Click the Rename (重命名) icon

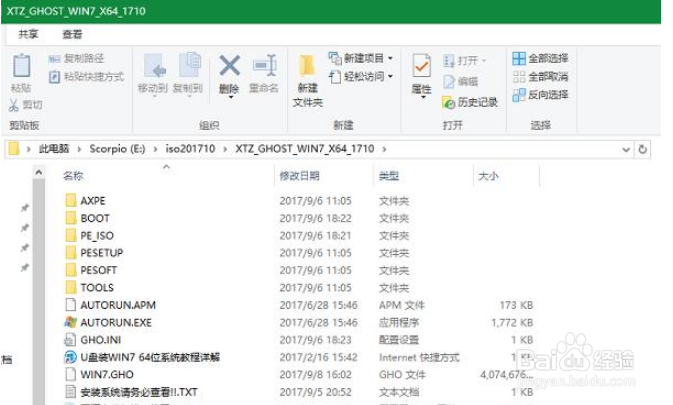point(264,66)
